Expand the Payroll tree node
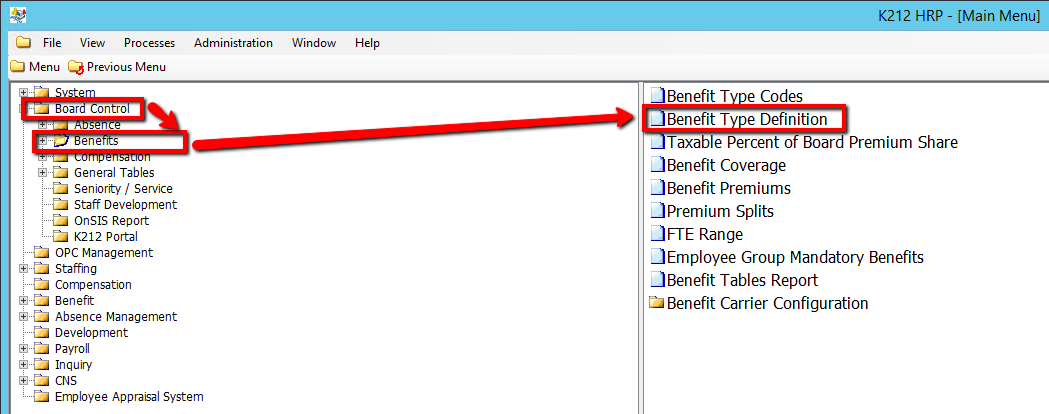 (x=24, y=349)
